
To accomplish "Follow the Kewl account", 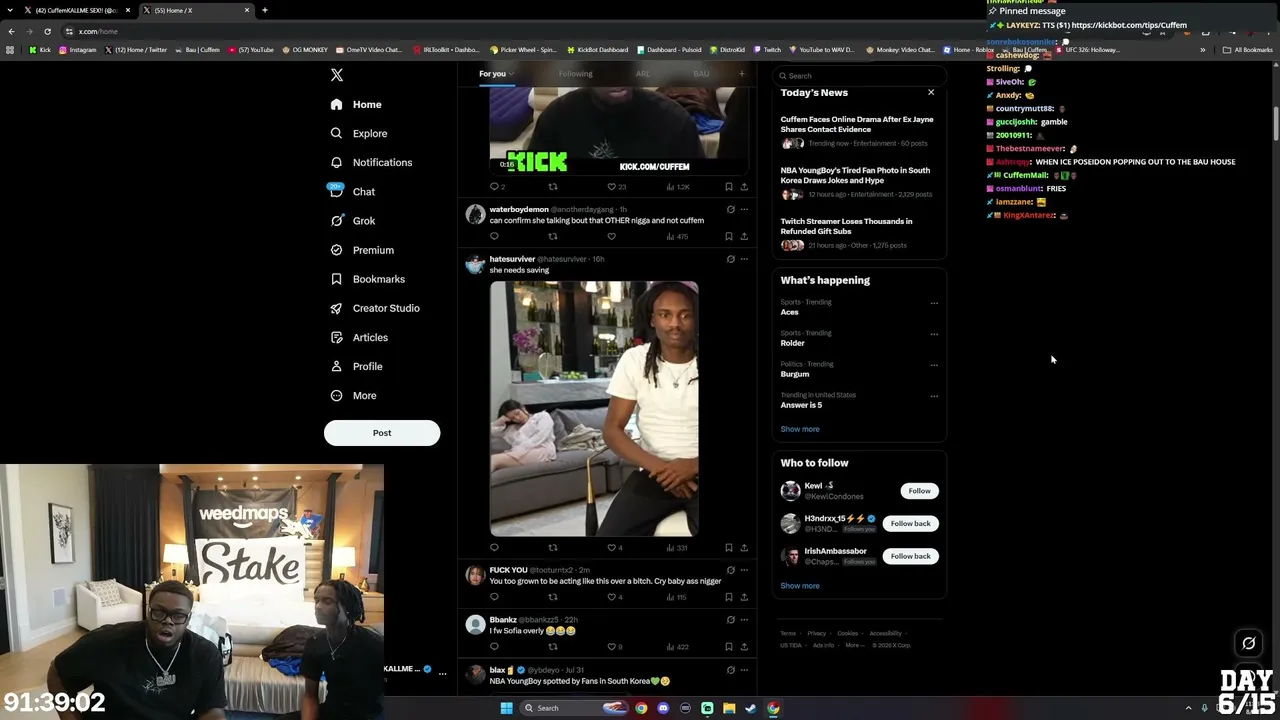I will coord(919,491).
